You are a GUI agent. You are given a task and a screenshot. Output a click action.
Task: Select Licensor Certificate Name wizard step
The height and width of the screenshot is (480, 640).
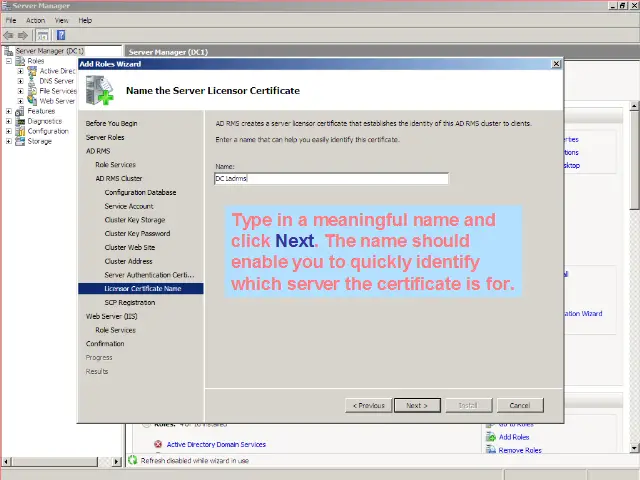141,289
